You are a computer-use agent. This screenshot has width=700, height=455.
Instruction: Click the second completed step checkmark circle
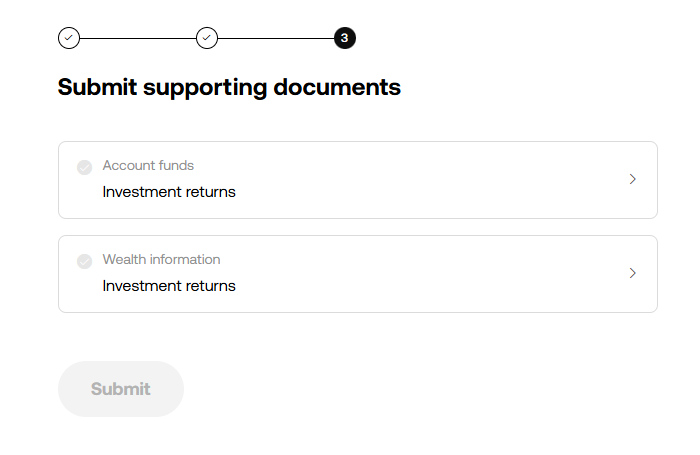click(x=207, y=38)
